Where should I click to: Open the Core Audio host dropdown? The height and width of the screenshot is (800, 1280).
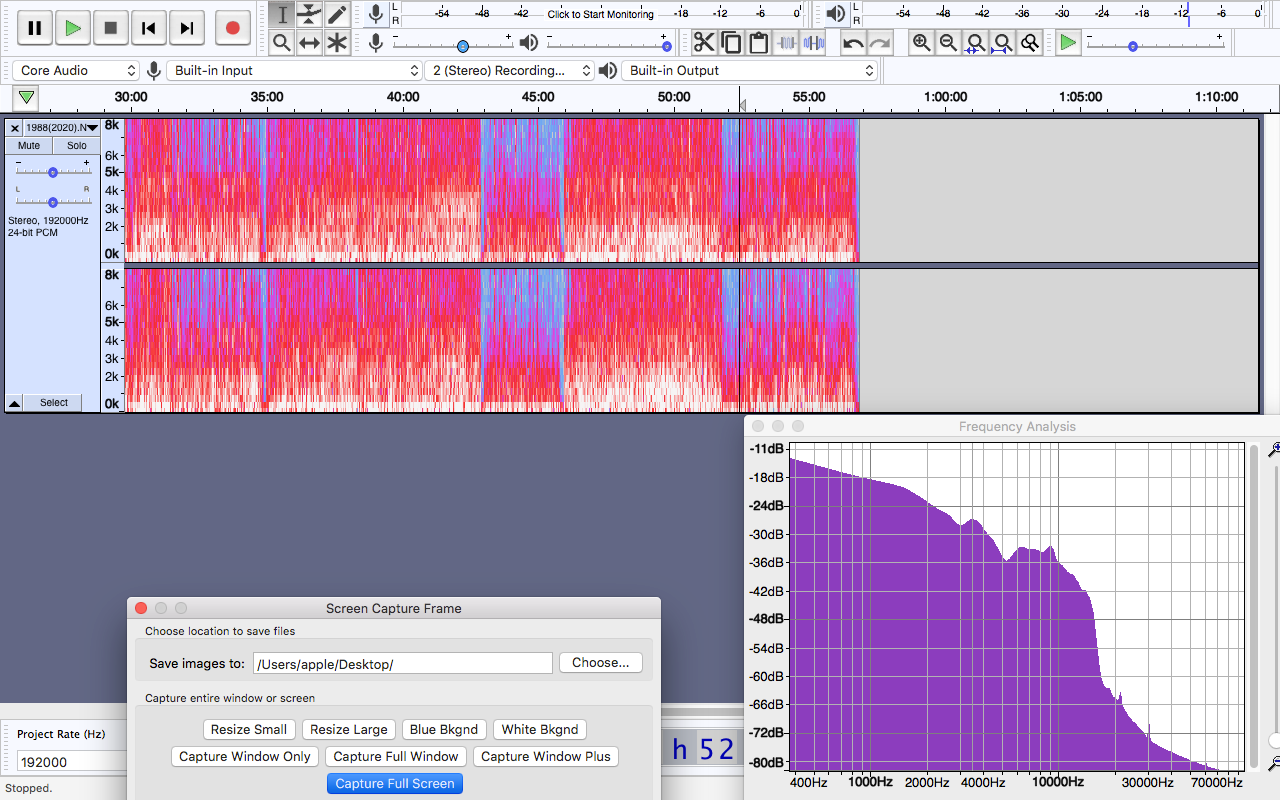[77, 71]
